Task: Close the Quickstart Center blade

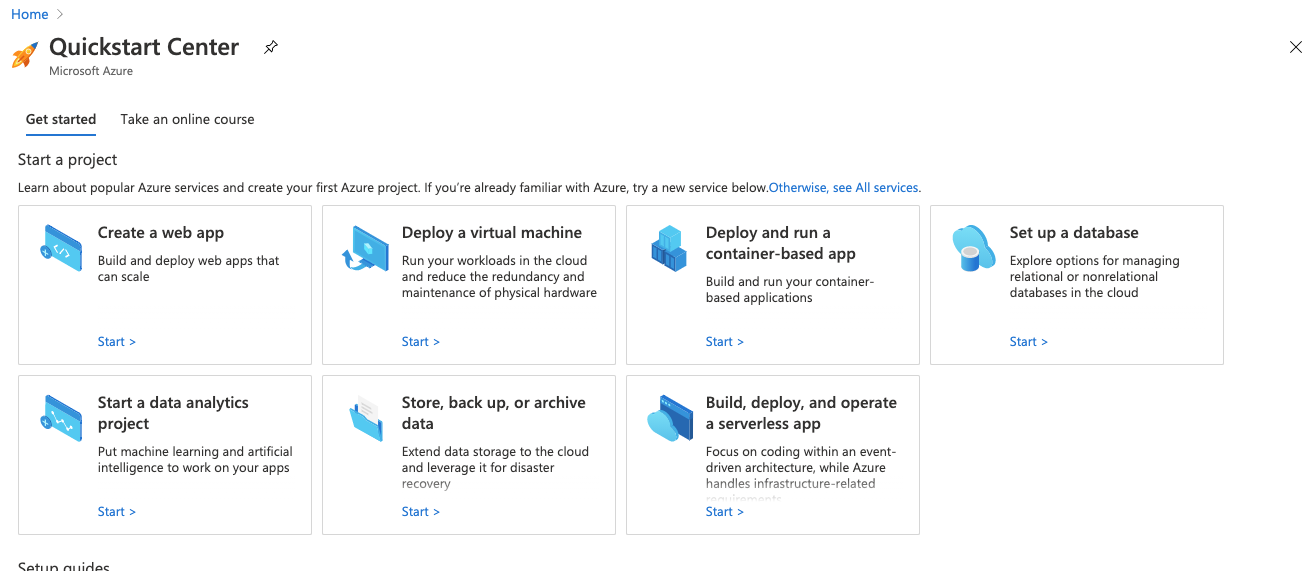Action: pyautogui.click(x=1296, y=47)
